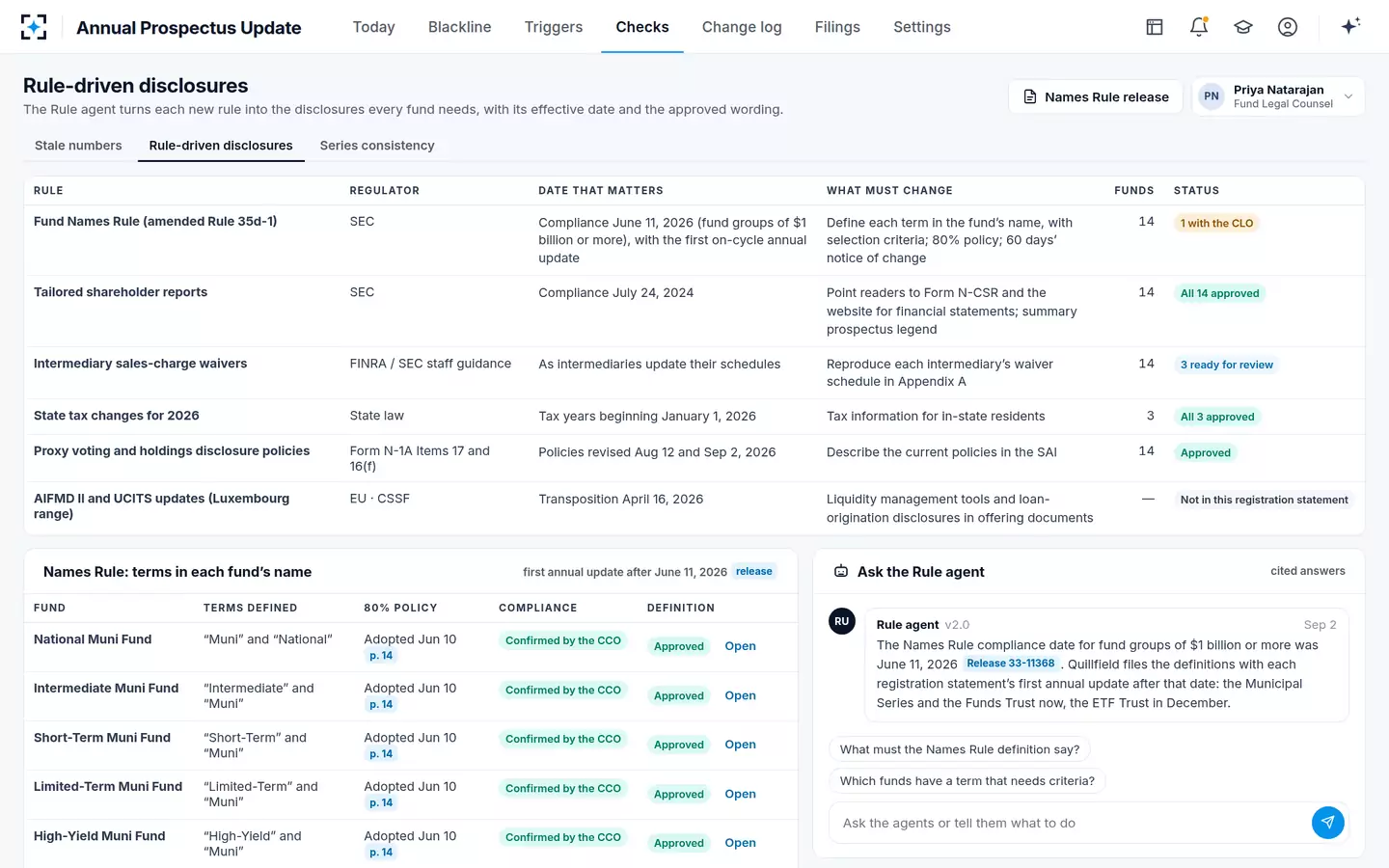
Task: Open the Short-Term Muni Fund definition
Action: (740, 745)
